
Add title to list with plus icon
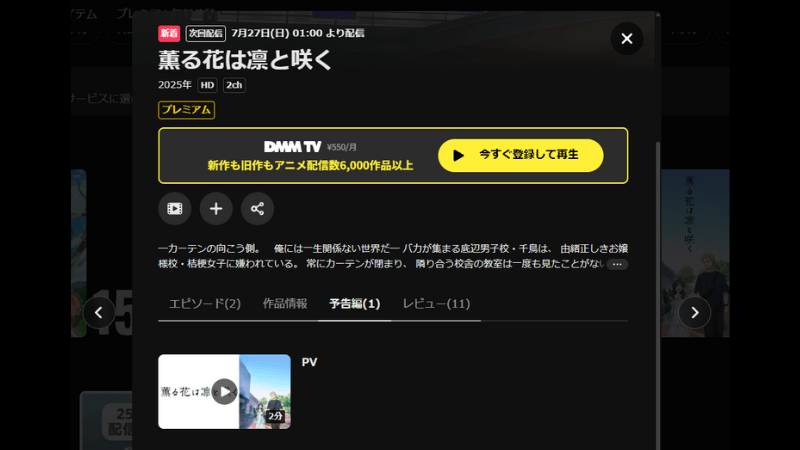point(216,209)
